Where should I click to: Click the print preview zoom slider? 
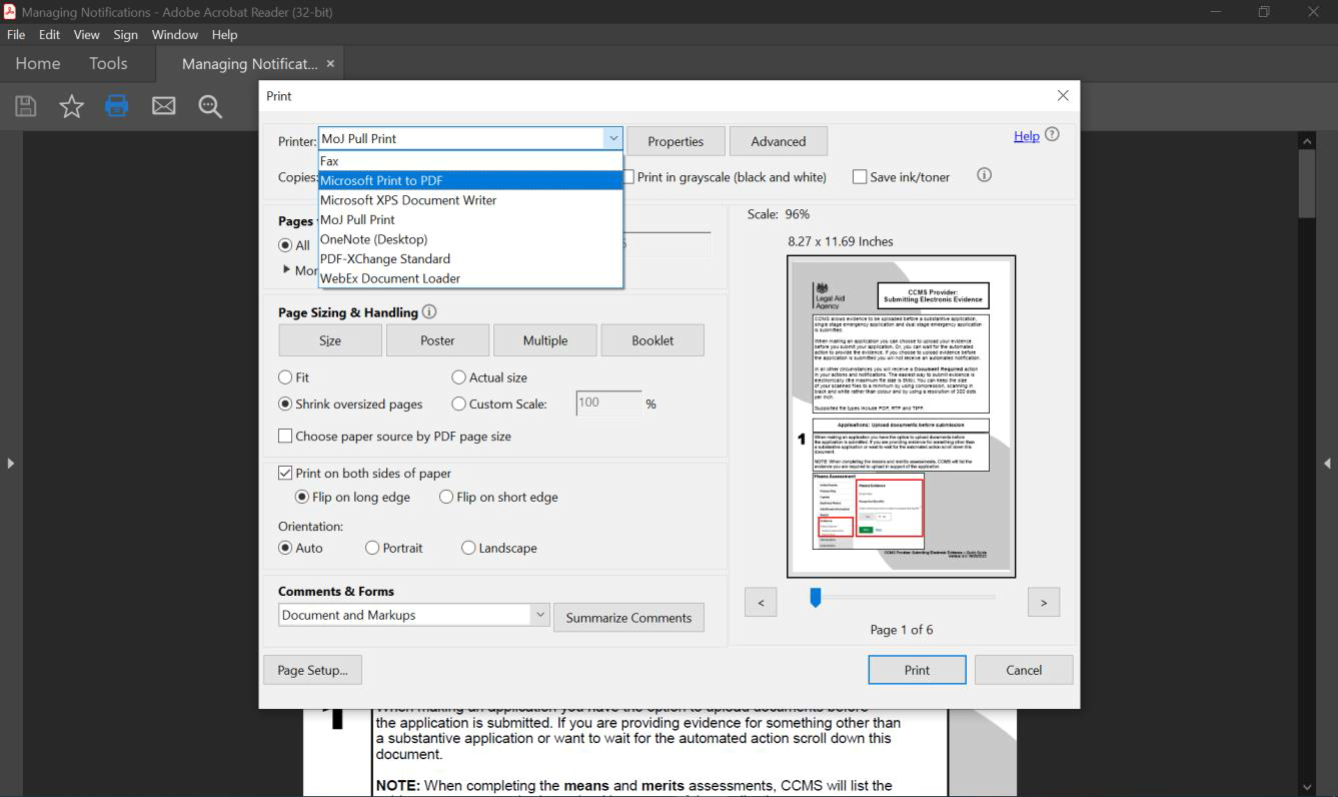click(x=814, y=595)
